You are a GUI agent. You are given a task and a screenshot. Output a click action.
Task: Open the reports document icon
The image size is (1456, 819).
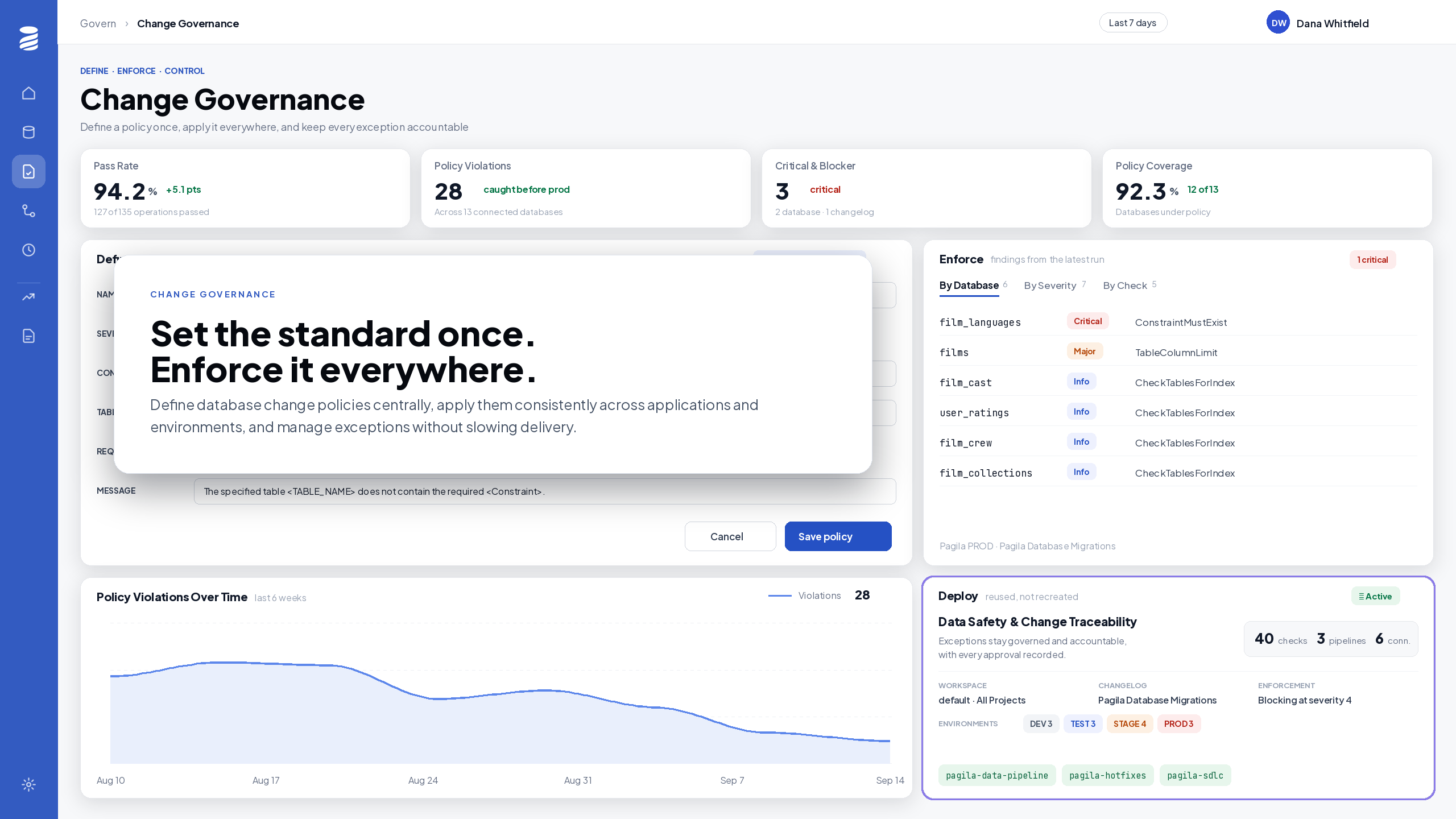[28, 336]
